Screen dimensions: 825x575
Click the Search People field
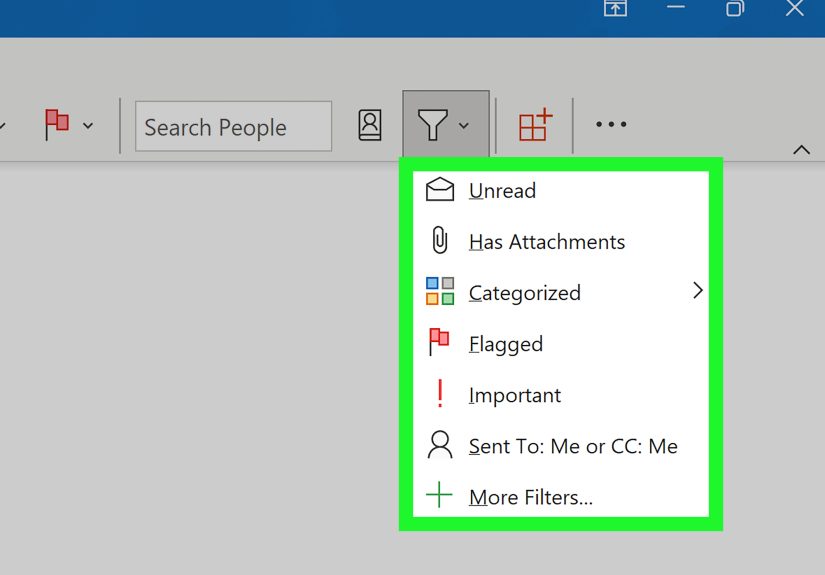(234, 126)
